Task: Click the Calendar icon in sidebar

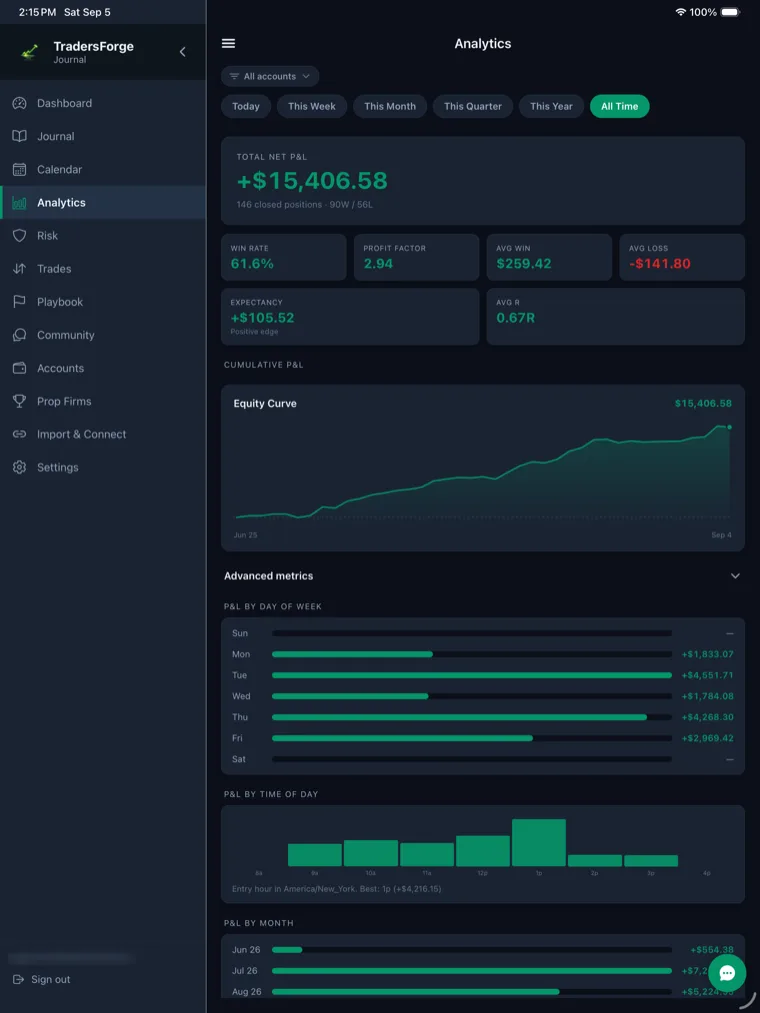Action: 19,169
